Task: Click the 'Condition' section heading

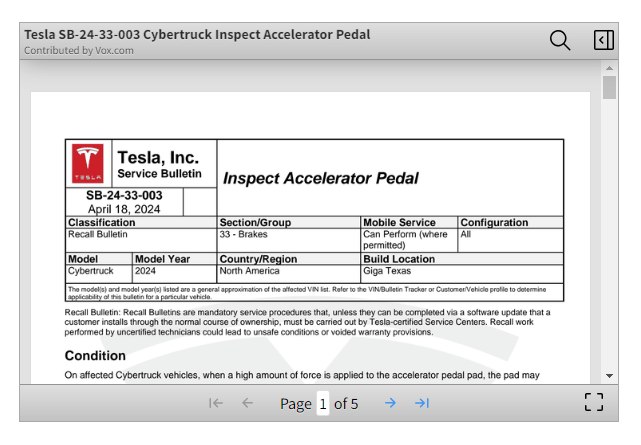Action: click(x=95, y=356)
